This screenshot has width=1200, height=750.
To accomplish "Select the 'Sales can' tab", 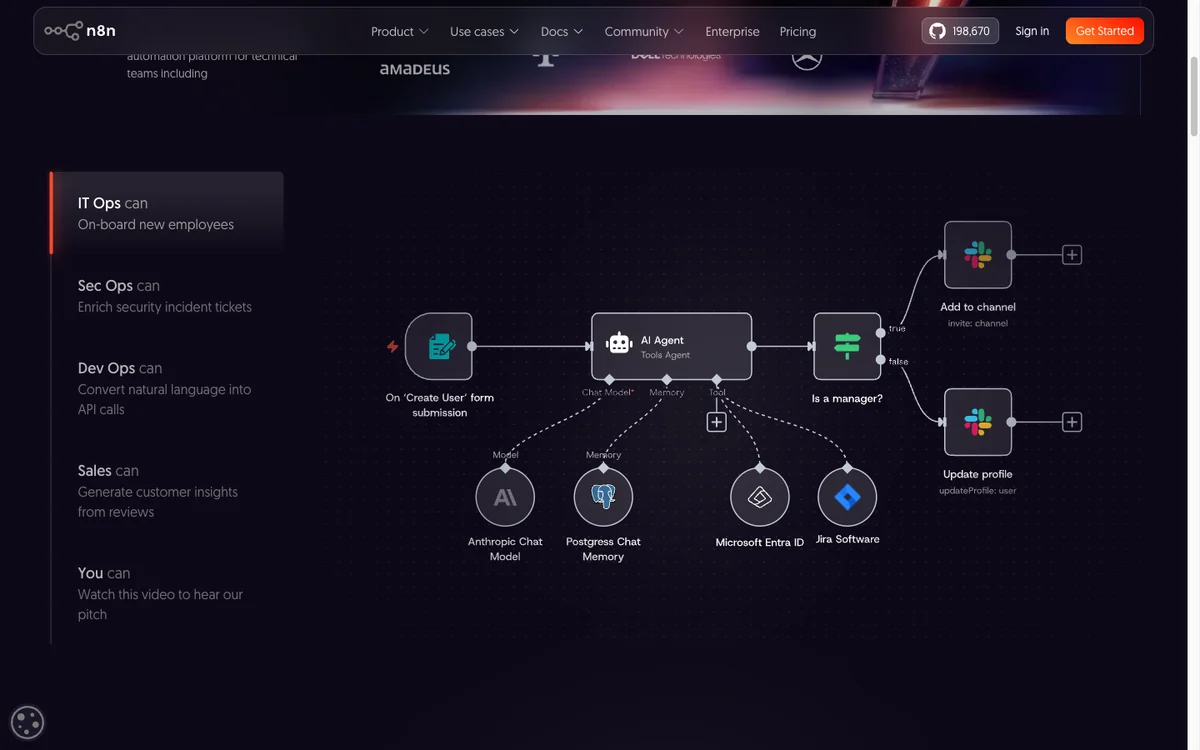I will pyautogui.click(x=167, y=490).
